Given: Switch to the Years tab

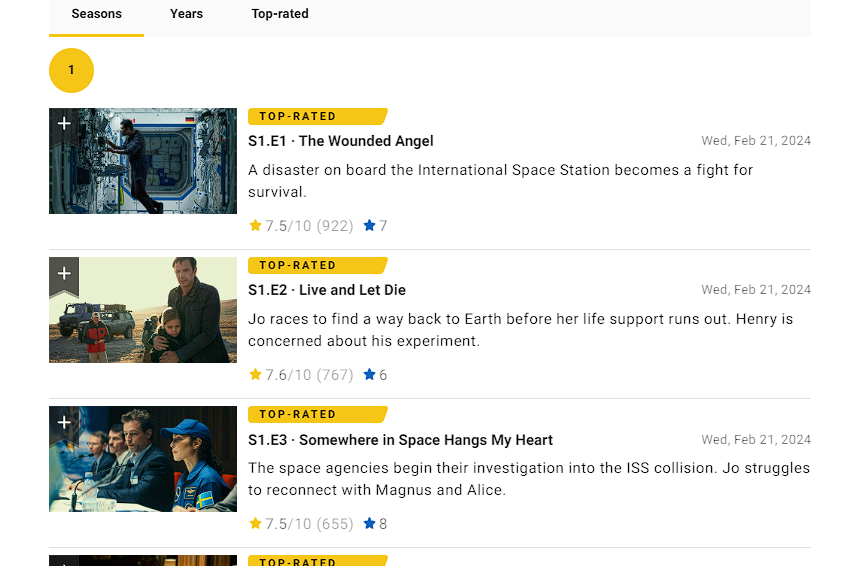Looking at the screenshot, I should 186,14.
